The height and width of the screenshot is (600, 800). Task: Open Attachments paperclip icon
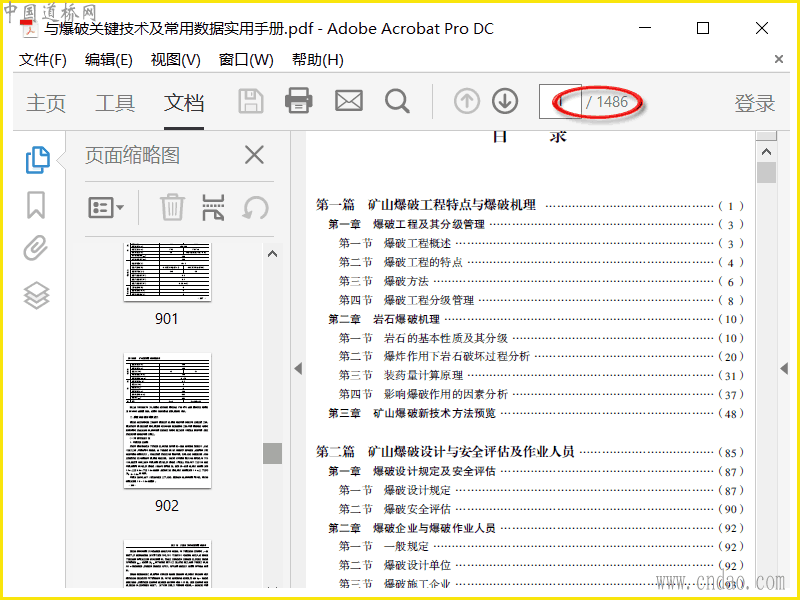36,248
